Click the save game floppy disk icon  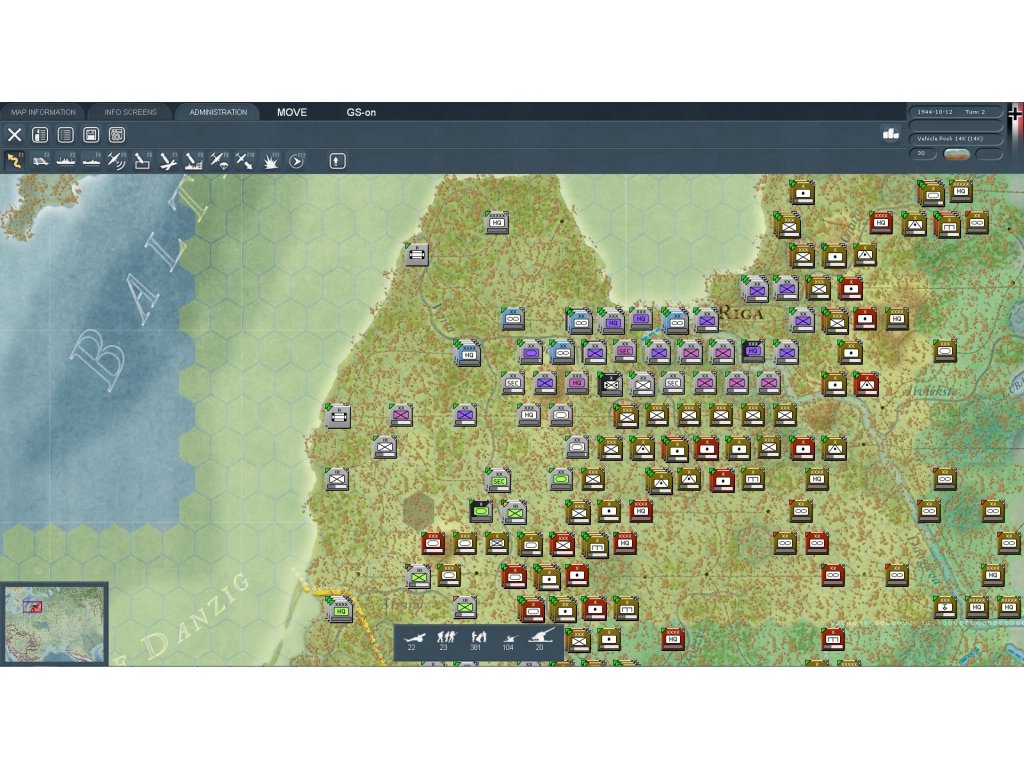91,135
